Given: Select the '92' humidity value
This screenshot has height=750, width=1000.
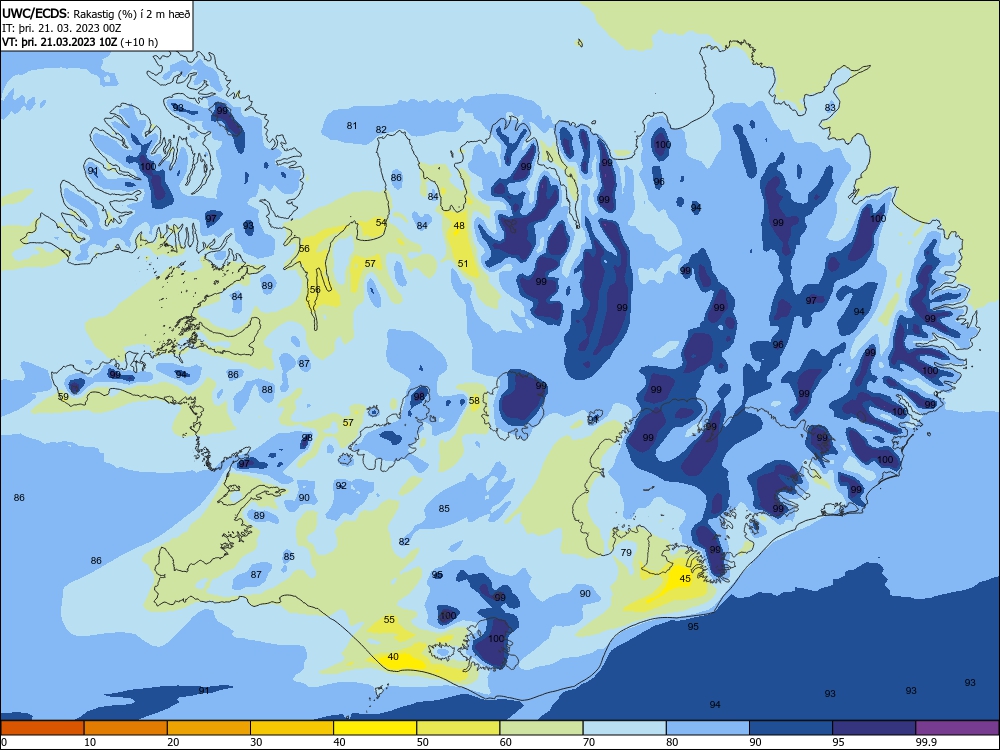Looking at the screenshot, I should 341,486.
